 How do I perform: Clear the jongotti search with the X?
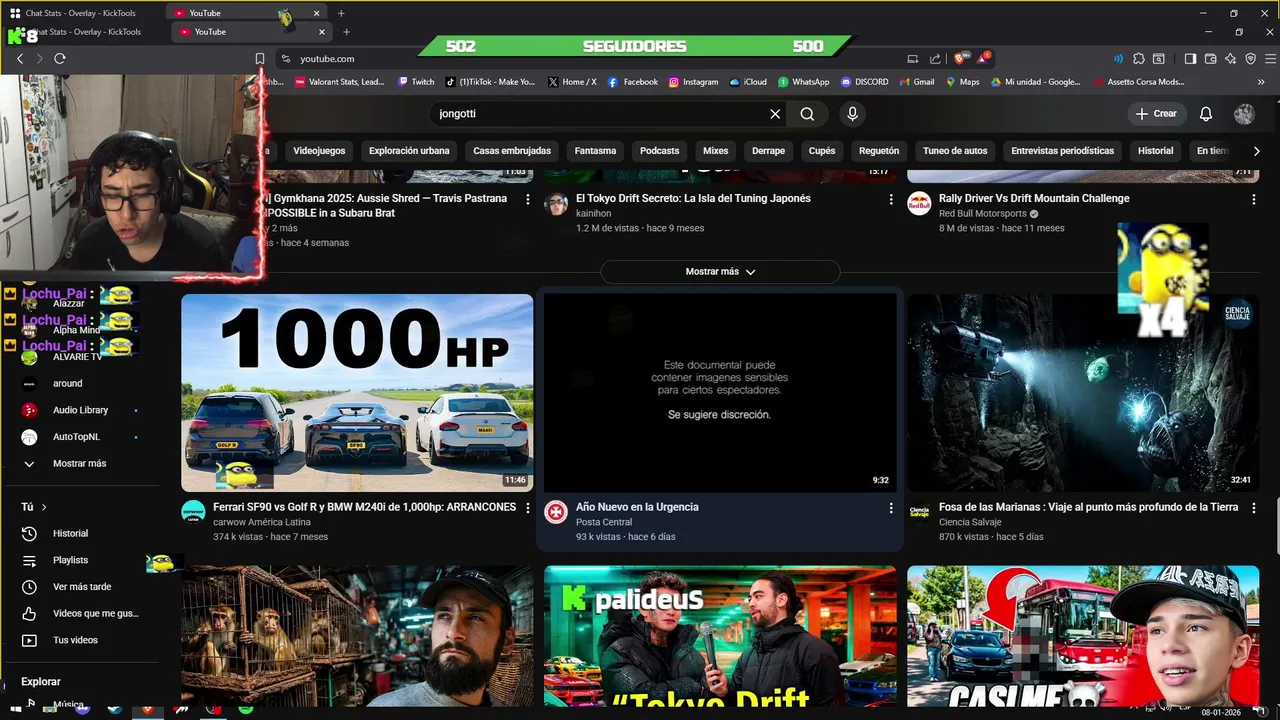(x=775, y=114)
